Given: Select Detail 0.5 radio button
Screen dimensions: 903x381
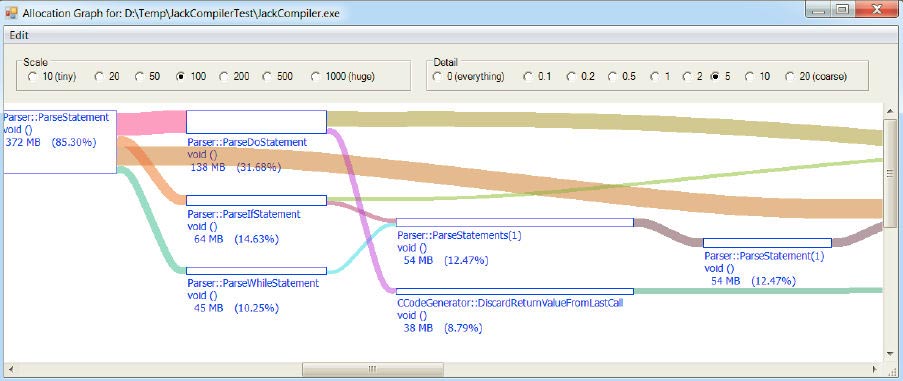Looking at the screenshot, I should pyautogui.click(x=613, y=77).
